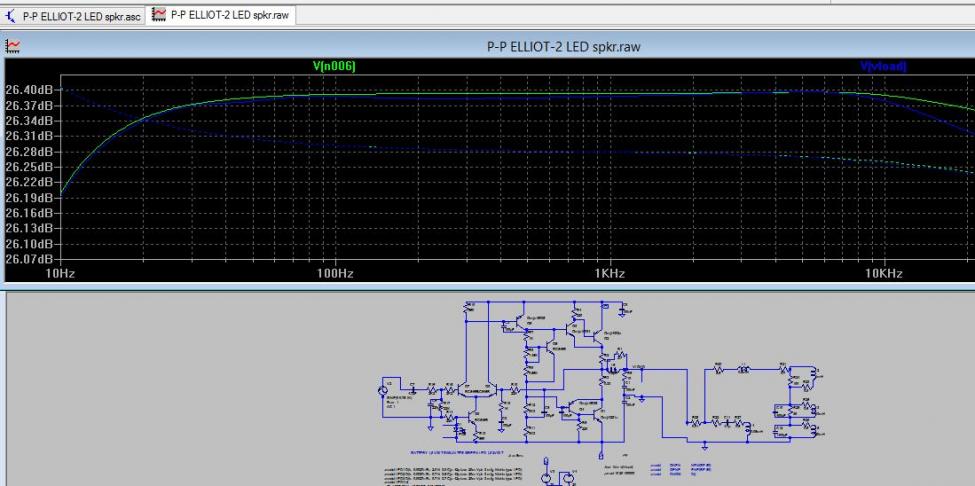This screenshot has height=486, width=975.
Task: Click the 10Hz label on frequency axis
Action: 61,273
